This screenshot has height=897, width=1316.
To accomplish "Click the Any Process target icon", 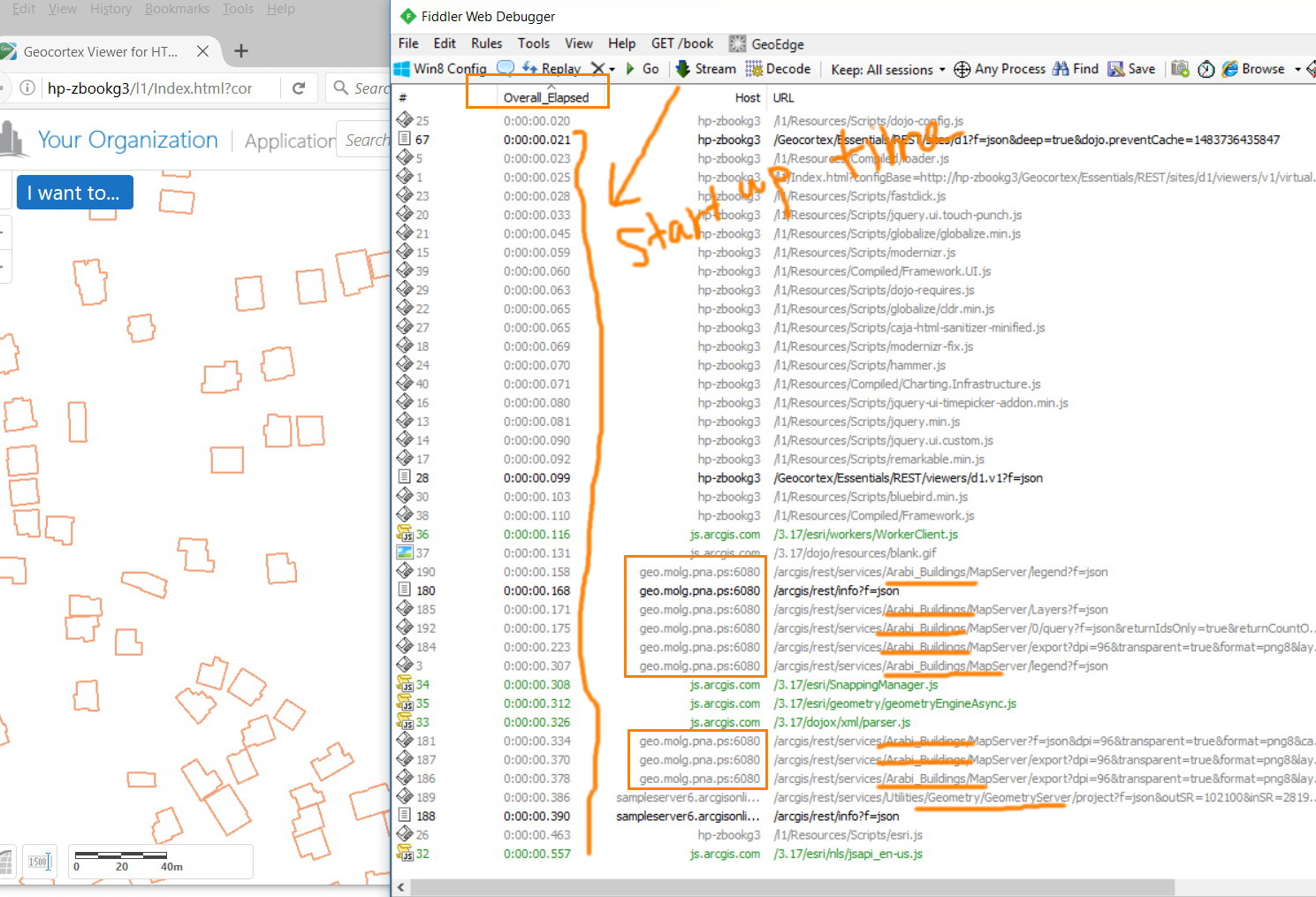I will [962, 69].
